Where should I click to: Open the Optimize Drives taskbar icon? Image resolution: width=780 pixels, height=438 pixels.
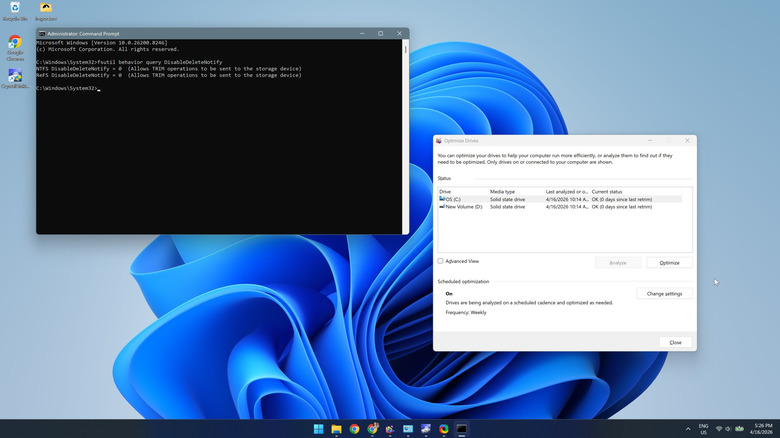390,429
